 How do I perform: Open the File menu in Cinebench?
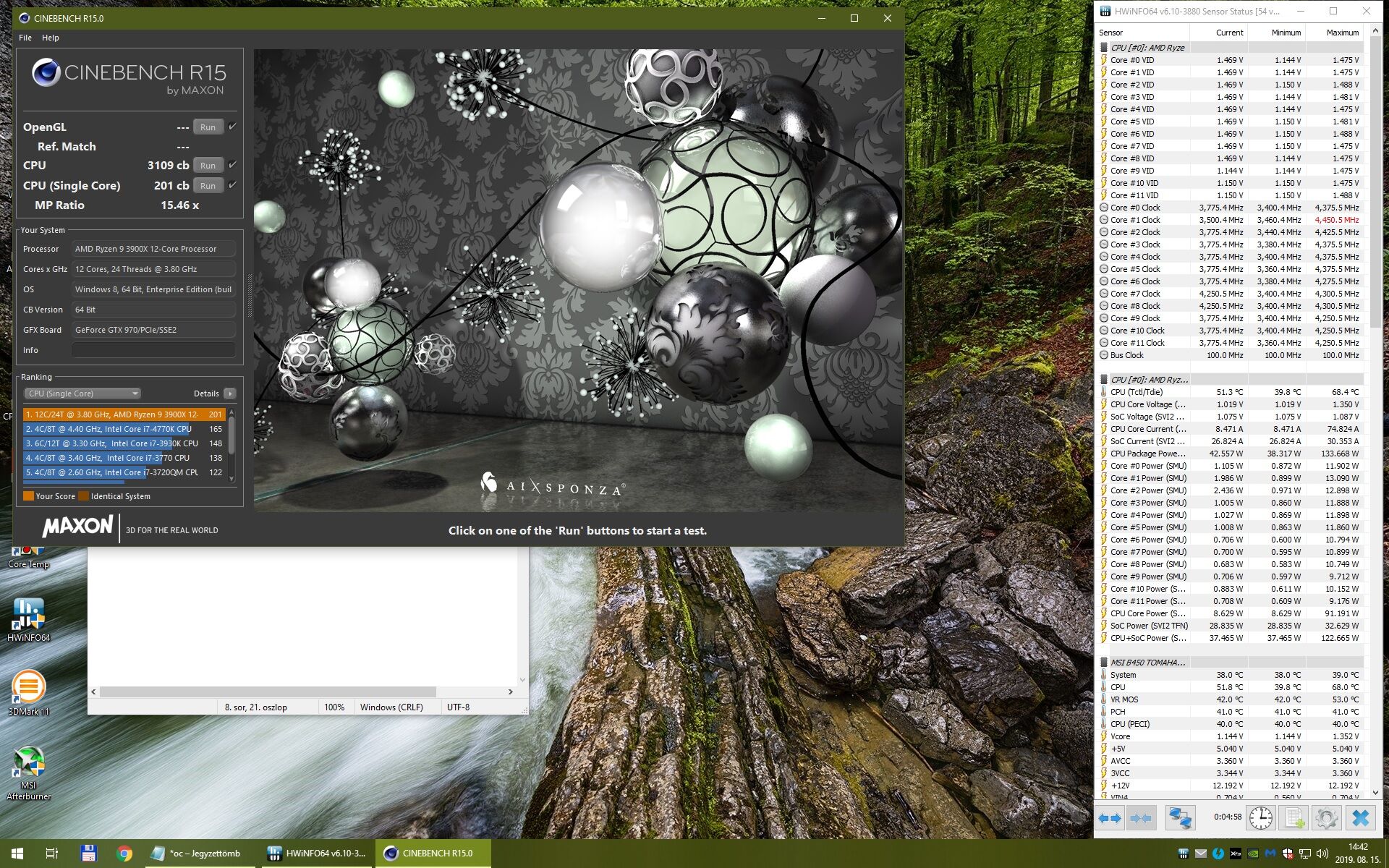(x=25, y=38)
